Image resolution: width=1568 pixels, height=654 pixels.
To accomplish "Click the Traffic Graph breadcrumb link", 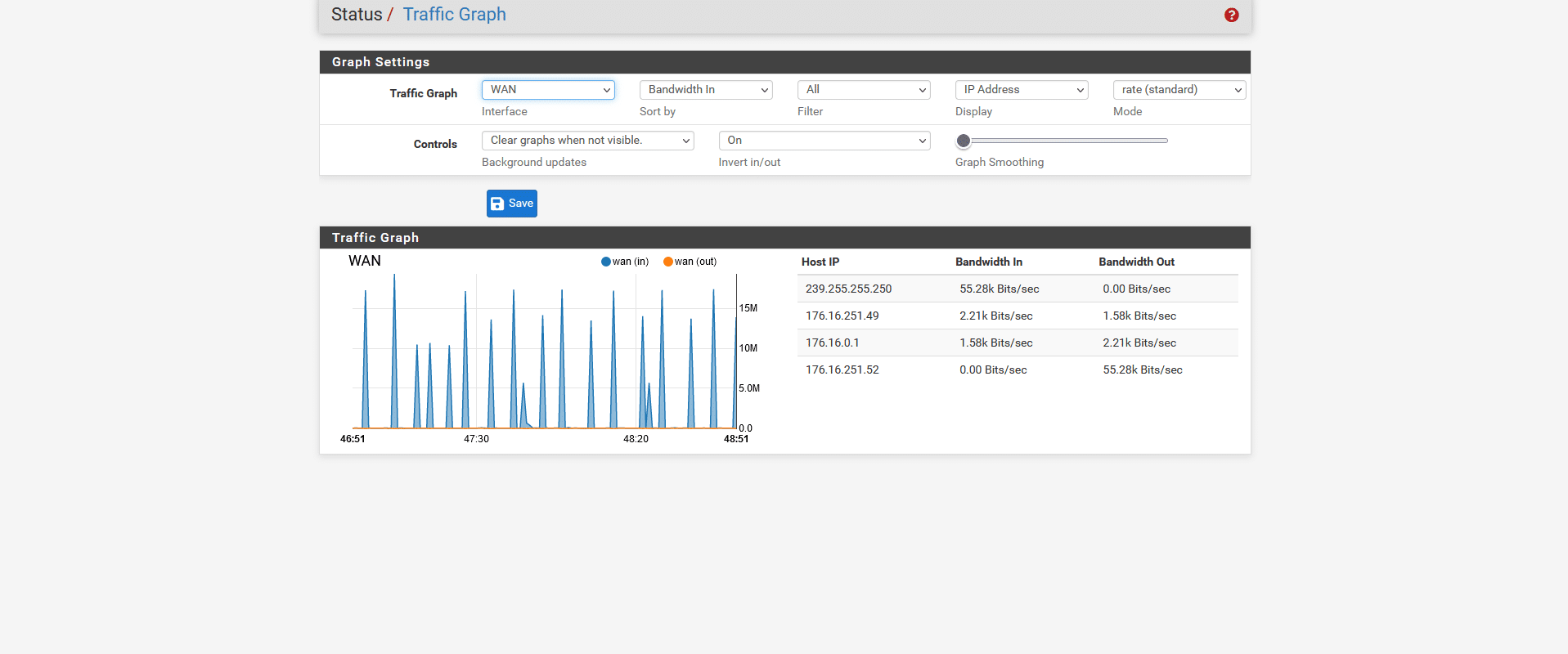I will [x=455, y=15].
